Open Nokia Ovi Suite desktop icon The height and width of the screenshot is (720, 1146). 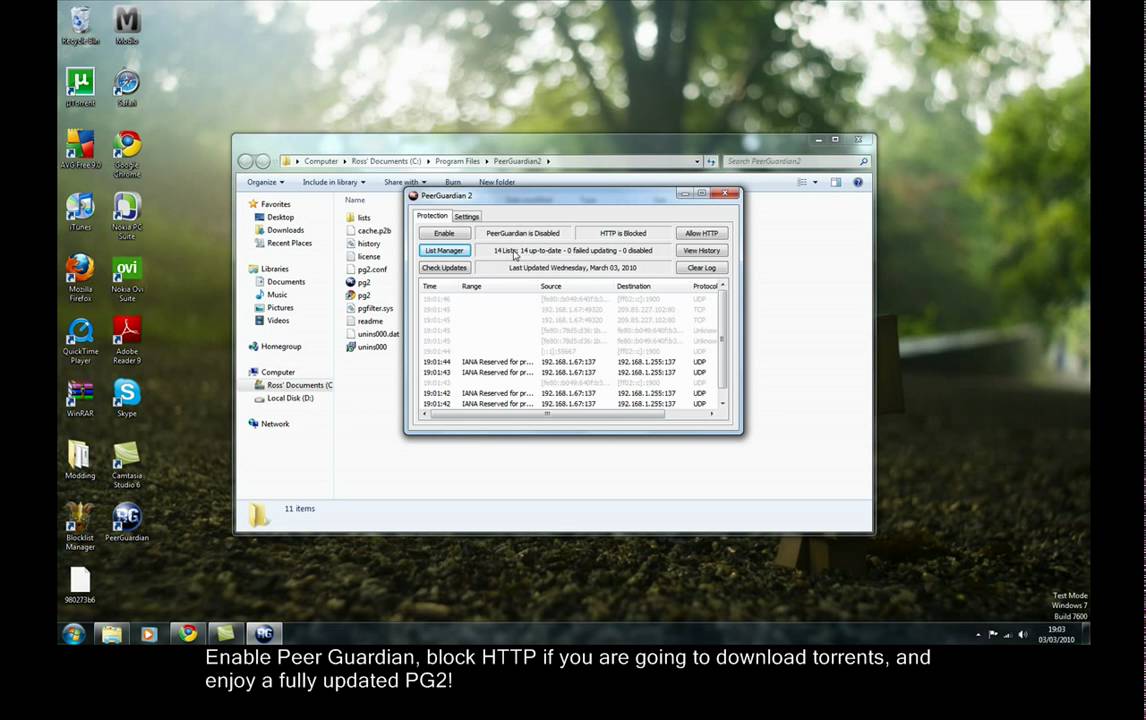click(126, 278)
